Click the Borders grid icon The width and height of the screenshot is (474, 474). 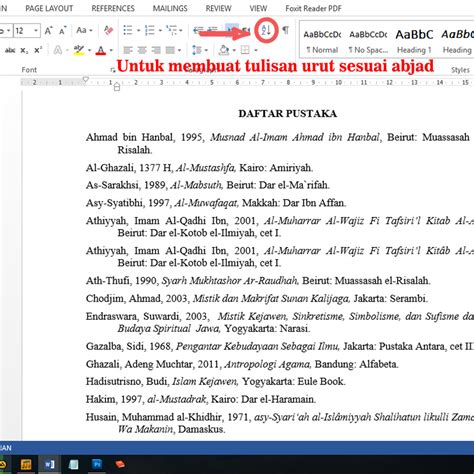[245, 50]
